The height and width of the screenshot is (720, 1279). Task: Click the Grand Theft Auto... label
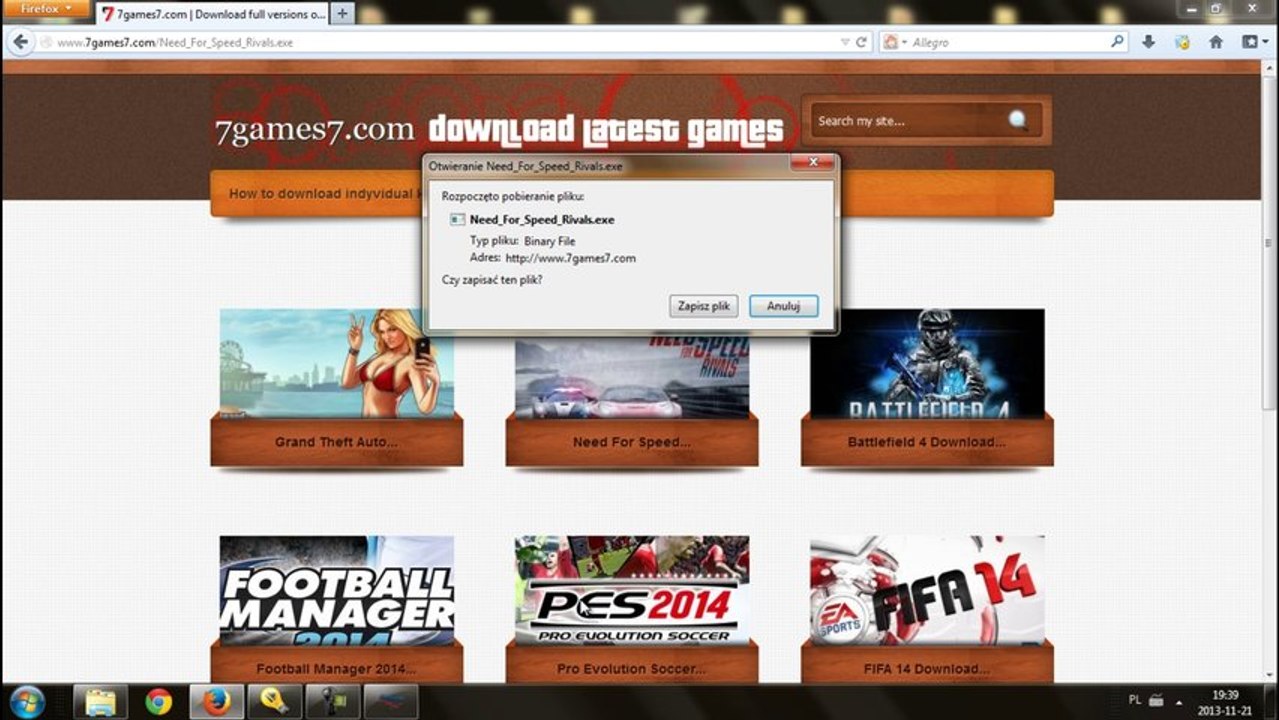pyautogui.click(x=336, y=442)
